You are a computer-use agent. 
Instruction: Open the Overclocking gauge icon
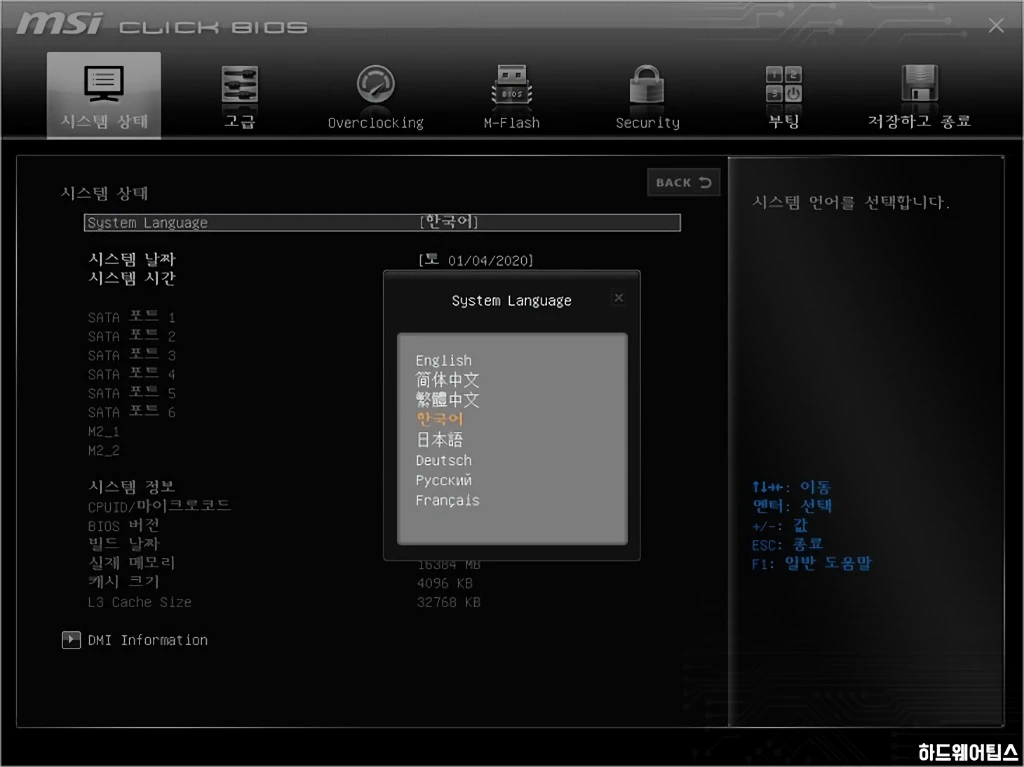click(376, 84)
